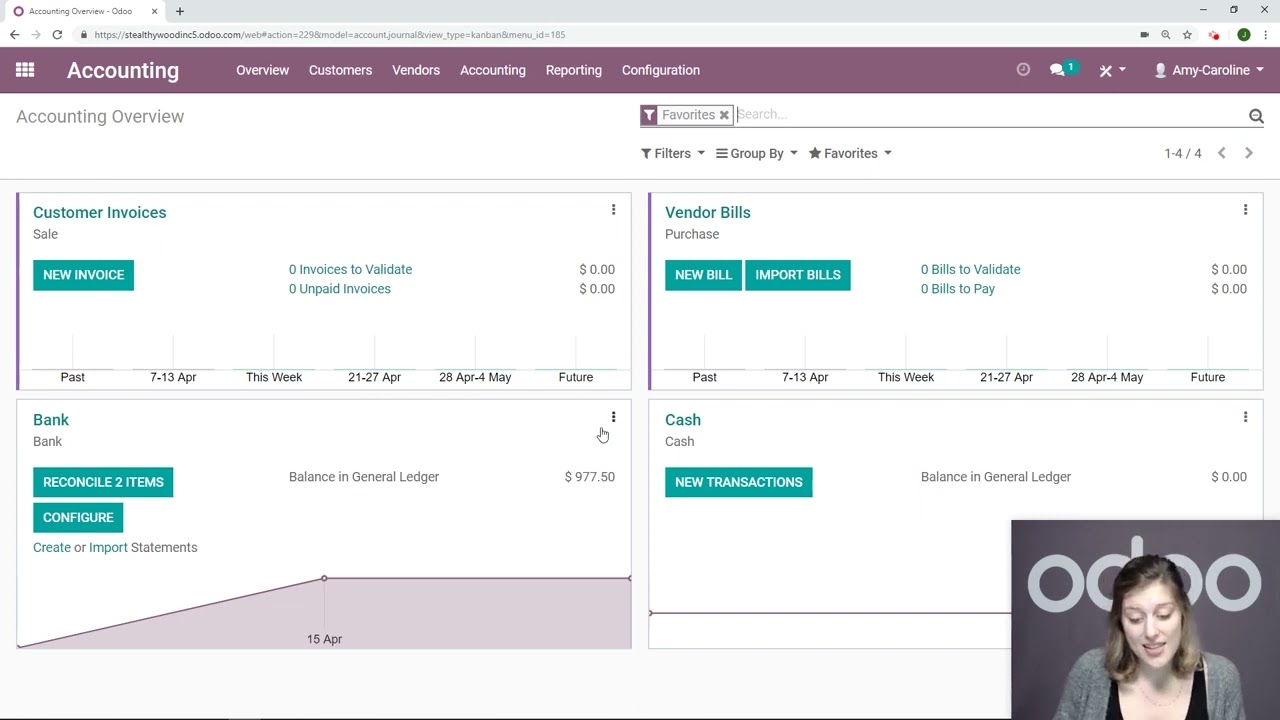The width and height of the screenshot is (1280, 720).
Task: Open the Configuration menu
Action: [661, 70]
